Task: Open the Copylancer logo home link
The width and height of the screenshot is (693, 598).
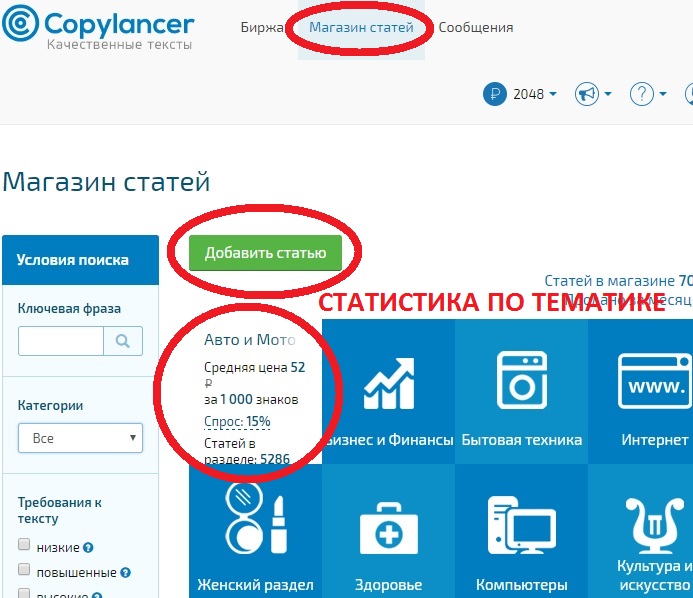Action: (x=98, y=27)
